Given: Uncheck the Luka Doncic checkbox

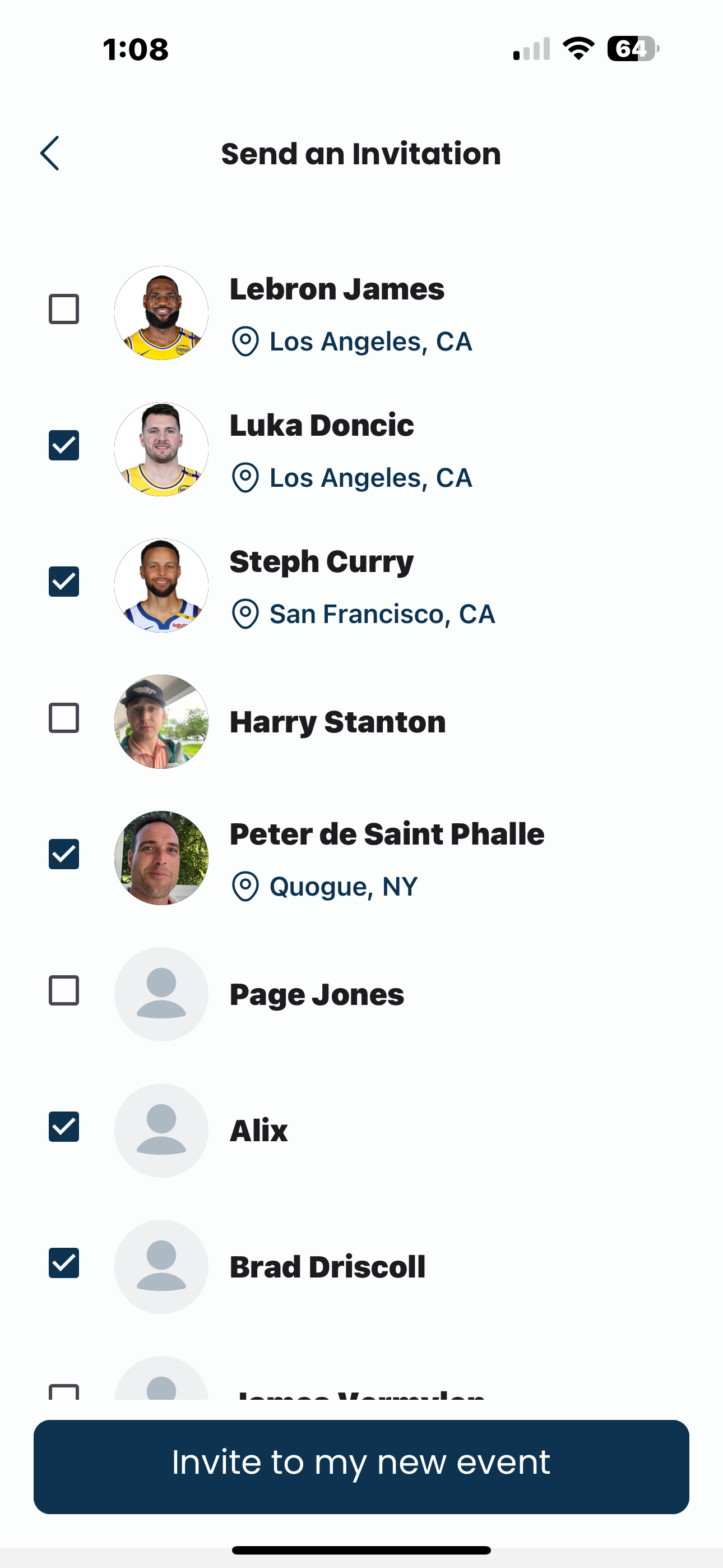Looking at the screenshot, I should pos(64,446).
